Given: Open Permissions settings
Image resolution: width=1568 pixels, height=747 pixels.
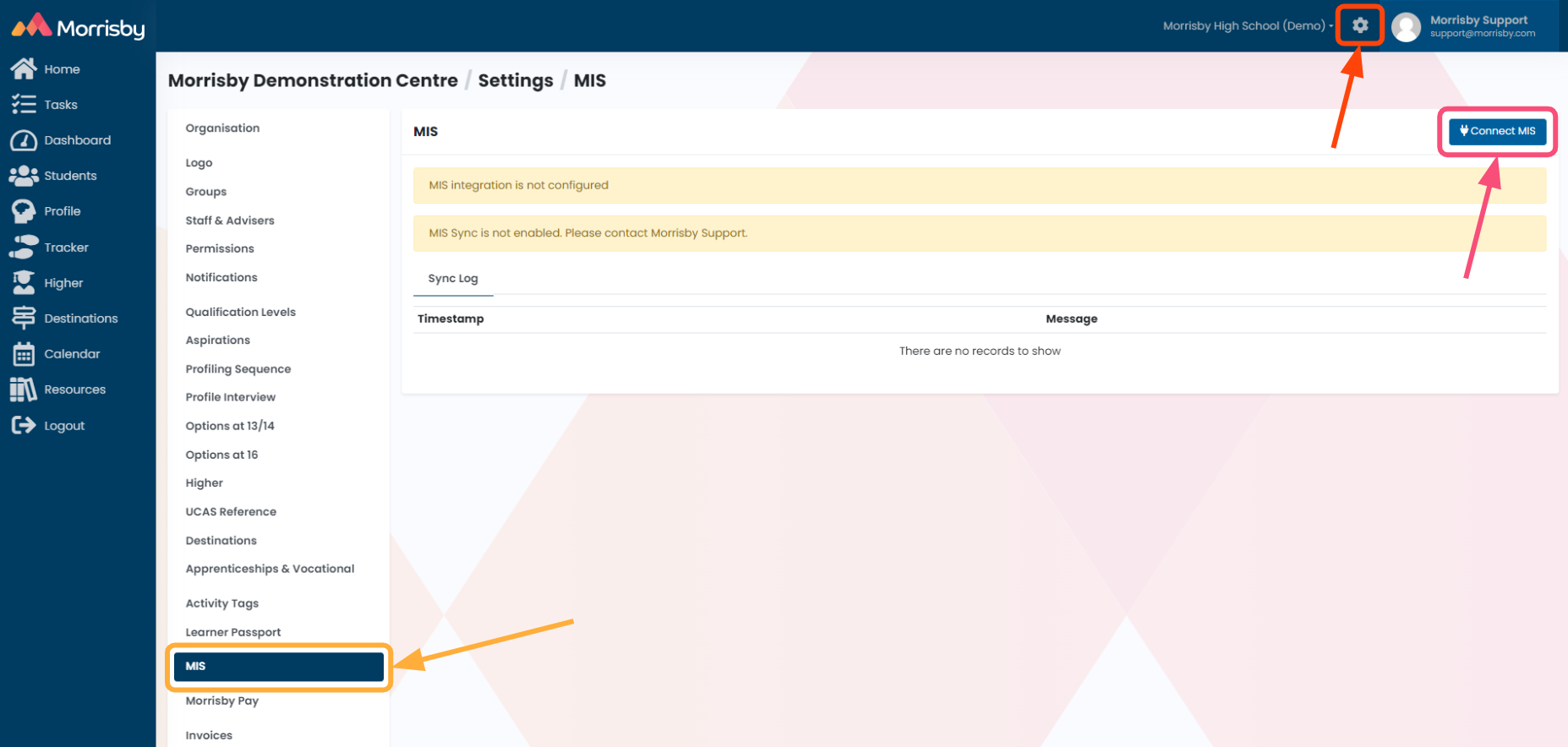Looking at the screenshot, I should point(220,248).
